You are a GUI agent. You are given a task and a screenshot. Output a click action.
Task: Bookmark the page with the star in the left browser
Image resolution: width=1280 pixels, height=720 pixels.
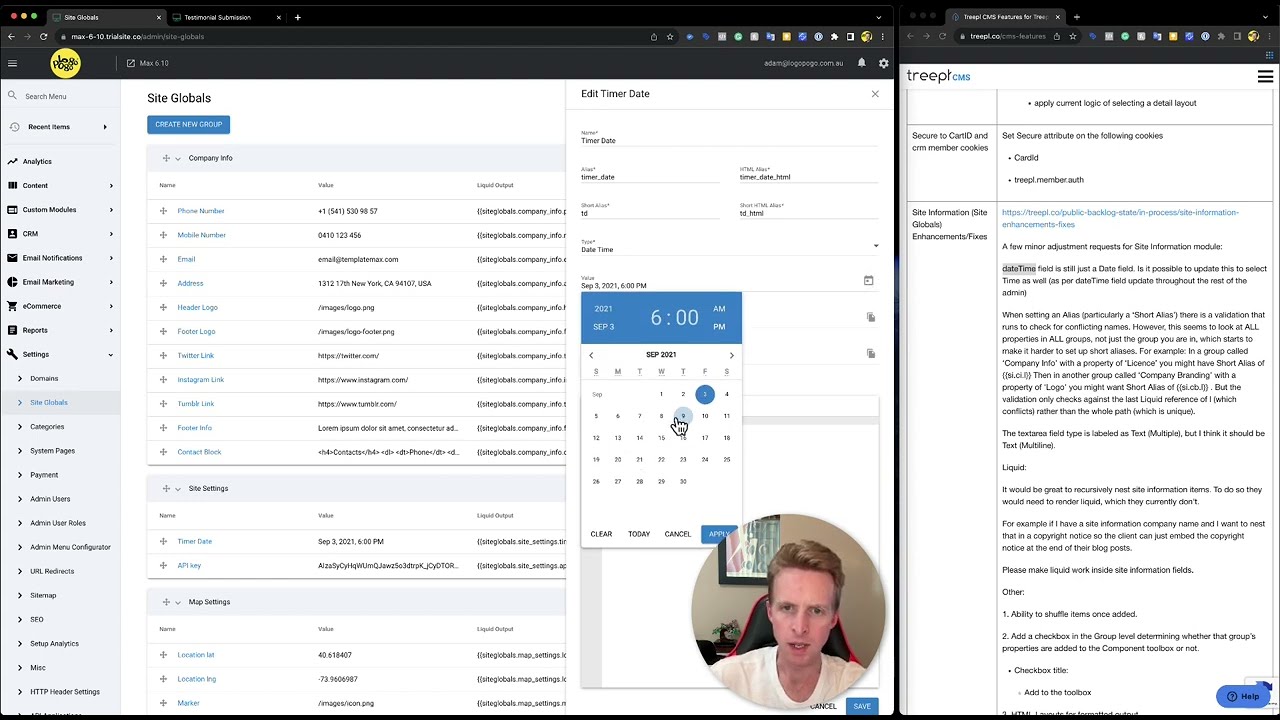pyautogui.click(x=670, y=36)
